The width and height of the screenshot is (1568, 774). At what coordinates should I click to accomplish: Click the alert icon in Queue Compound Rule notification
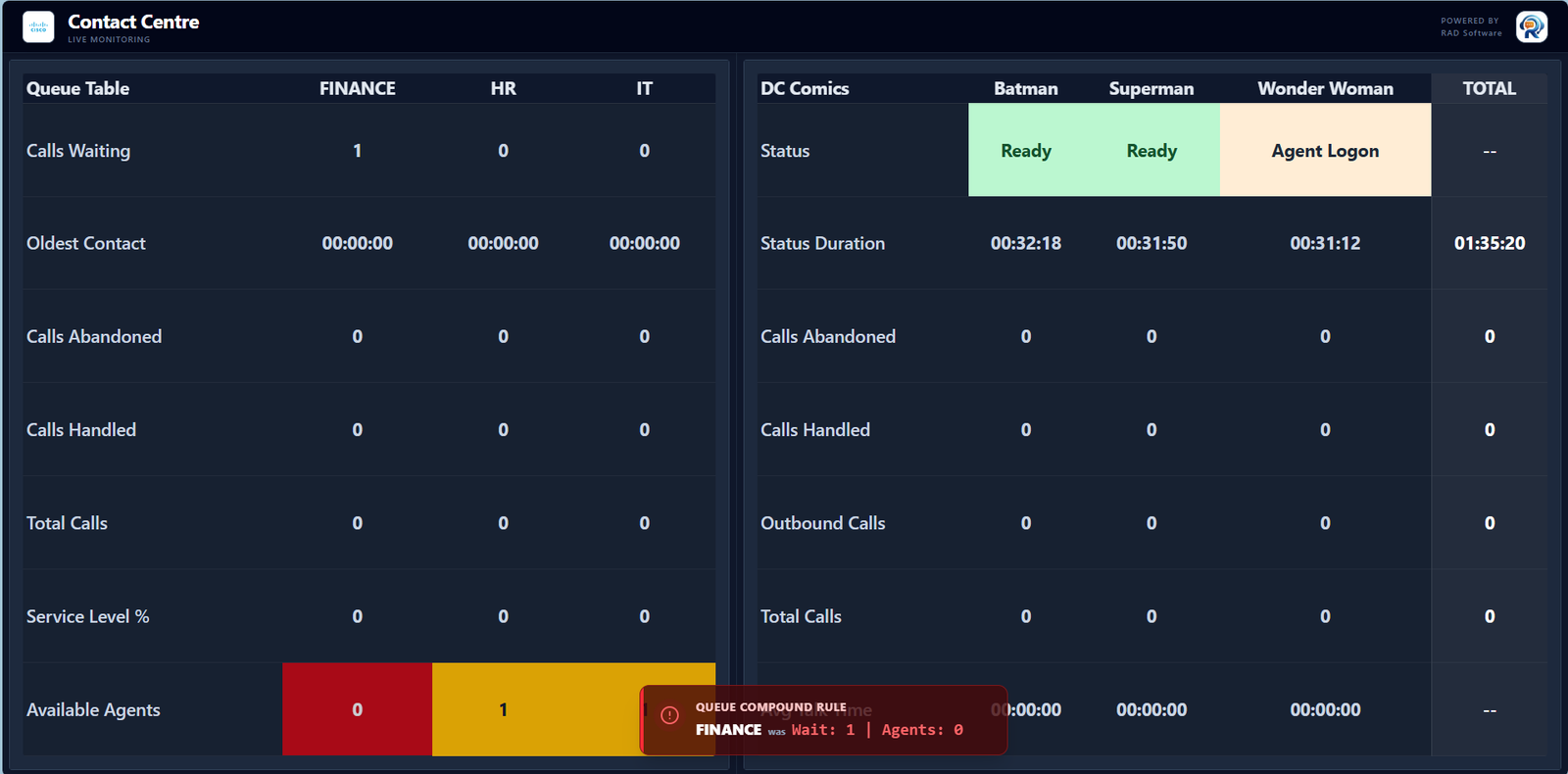[669, 715]
